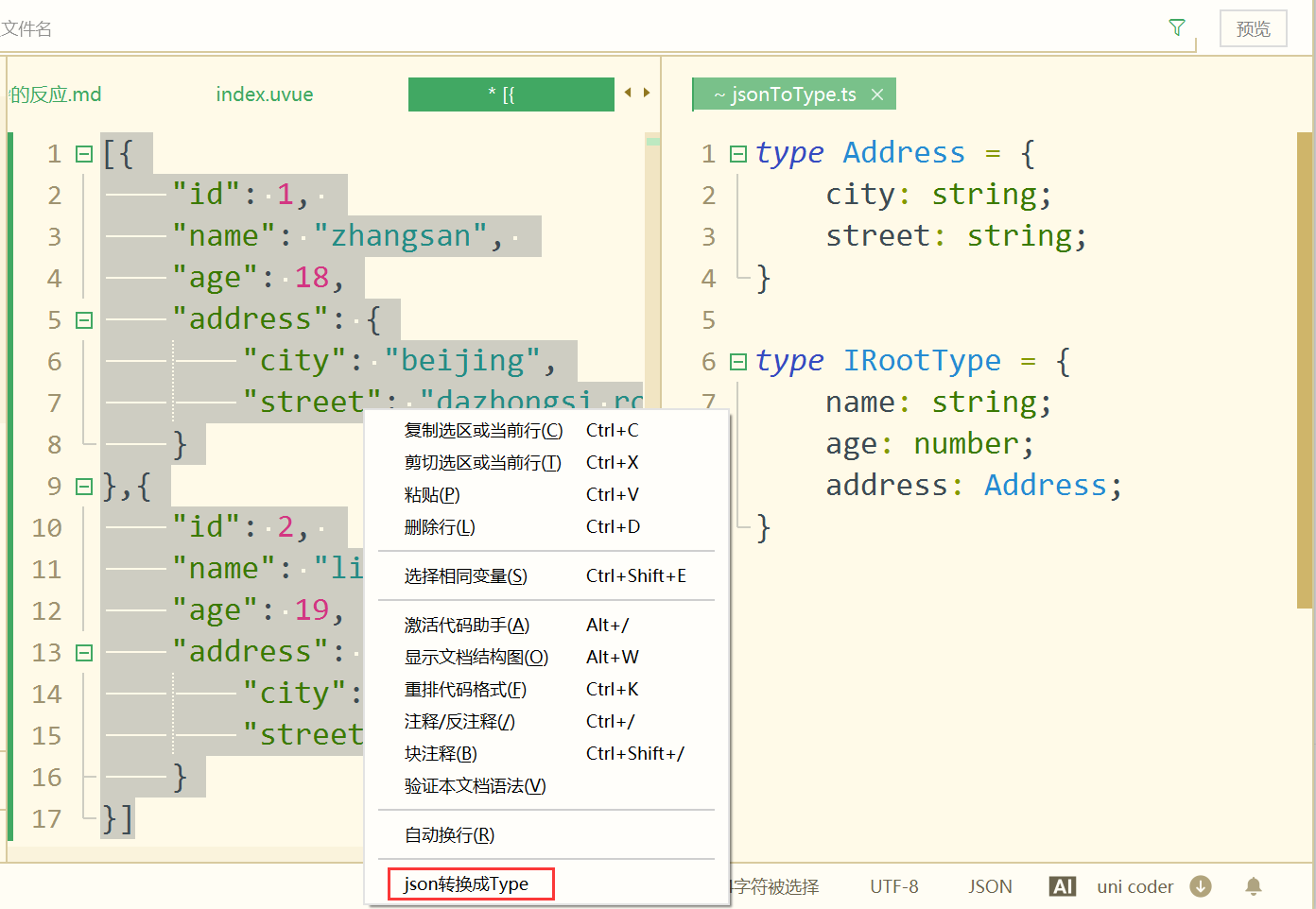Toggle 自动换行 word wrap in context menu
This screenshot has height=909, width=1316.
point(450,835)
